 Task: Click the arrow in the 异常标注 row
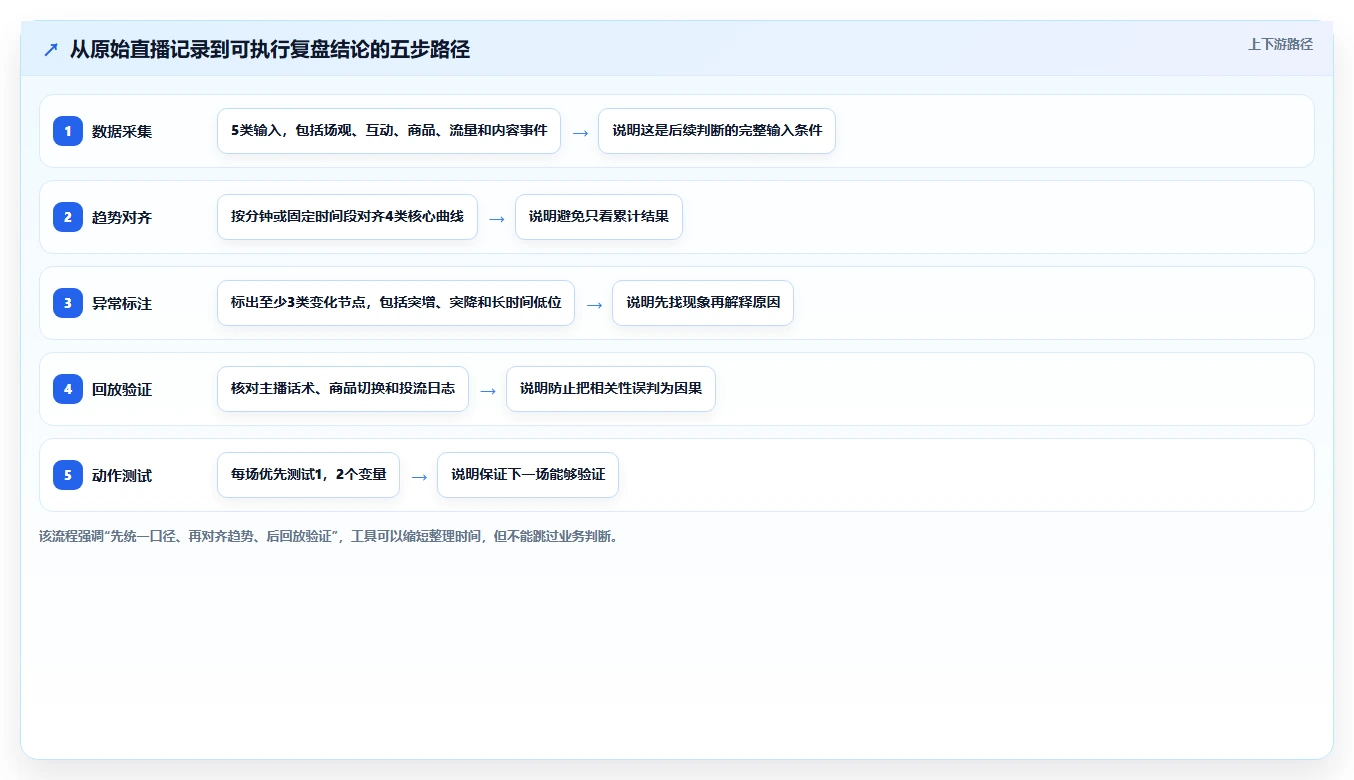point(594,304)
